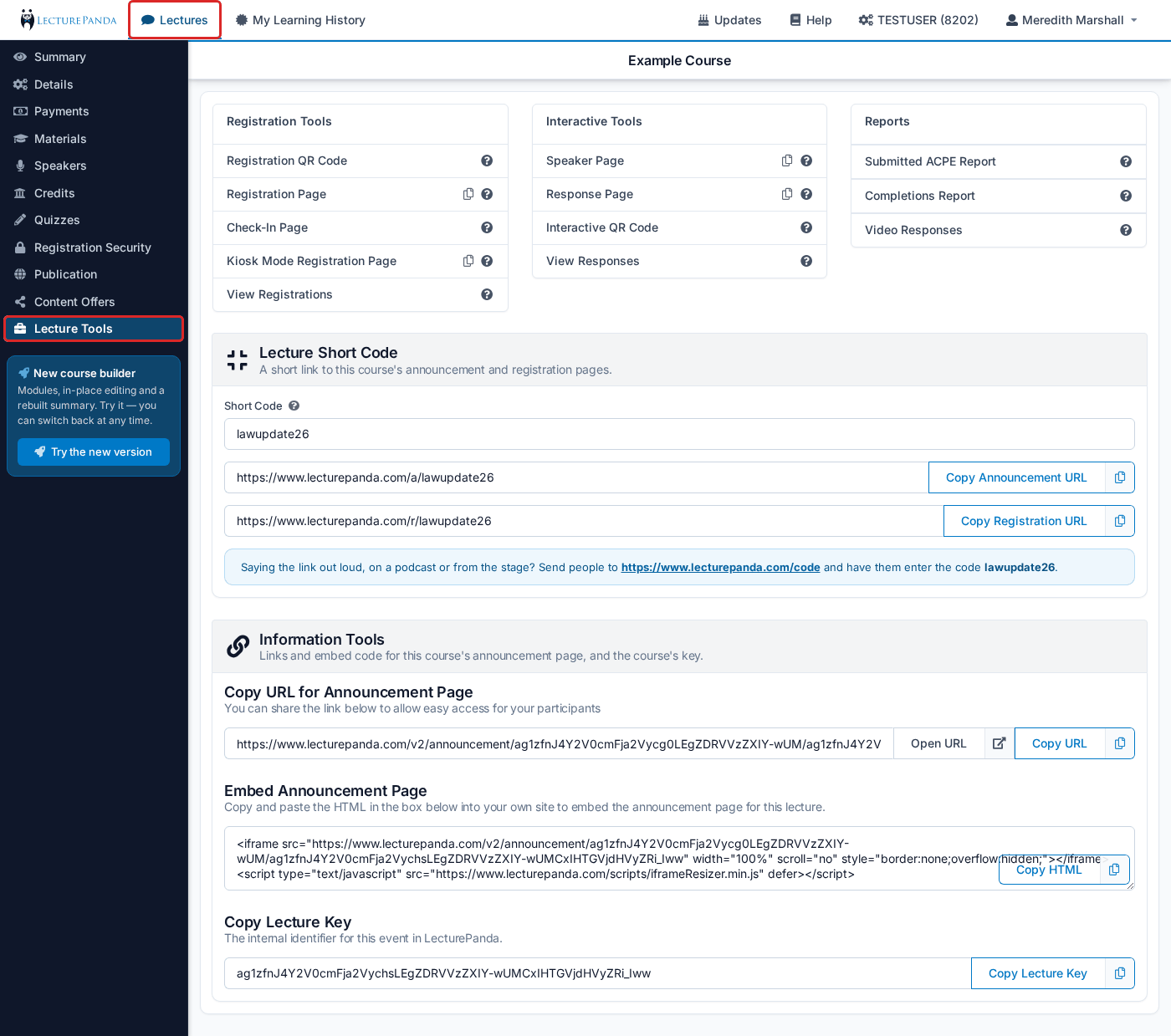Copy the Registration Page link icon

coord(468,194)
